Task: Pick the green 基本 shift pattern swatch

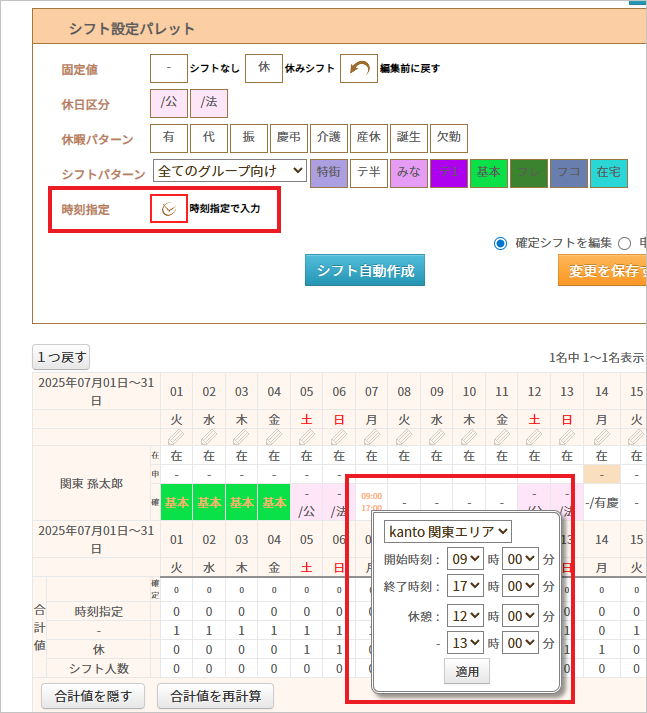Action: tap(488, 172)
